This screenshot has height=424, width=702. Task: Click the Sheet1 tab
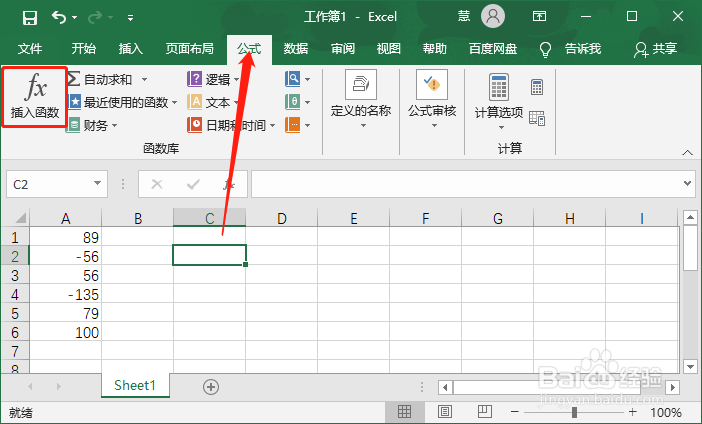[x=135, y=385]
